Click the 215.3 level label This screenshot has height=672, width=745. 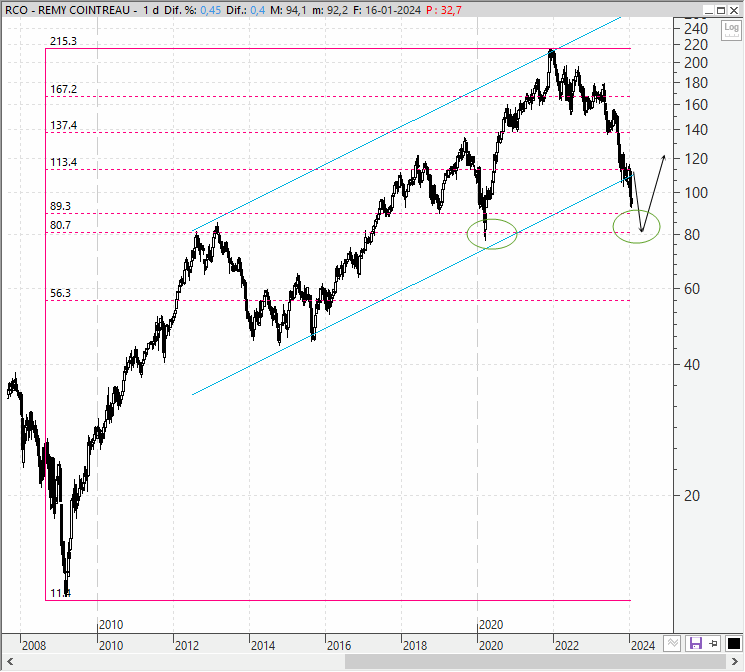tap(63, 41)
